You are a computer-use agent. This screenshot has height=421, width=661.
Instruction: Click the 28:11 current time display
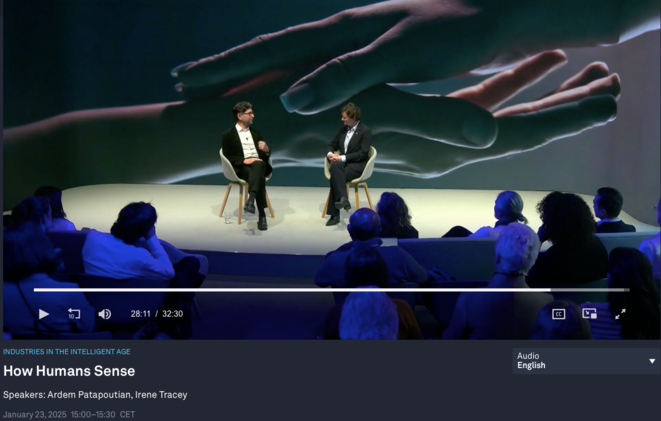tap(140, 314)
